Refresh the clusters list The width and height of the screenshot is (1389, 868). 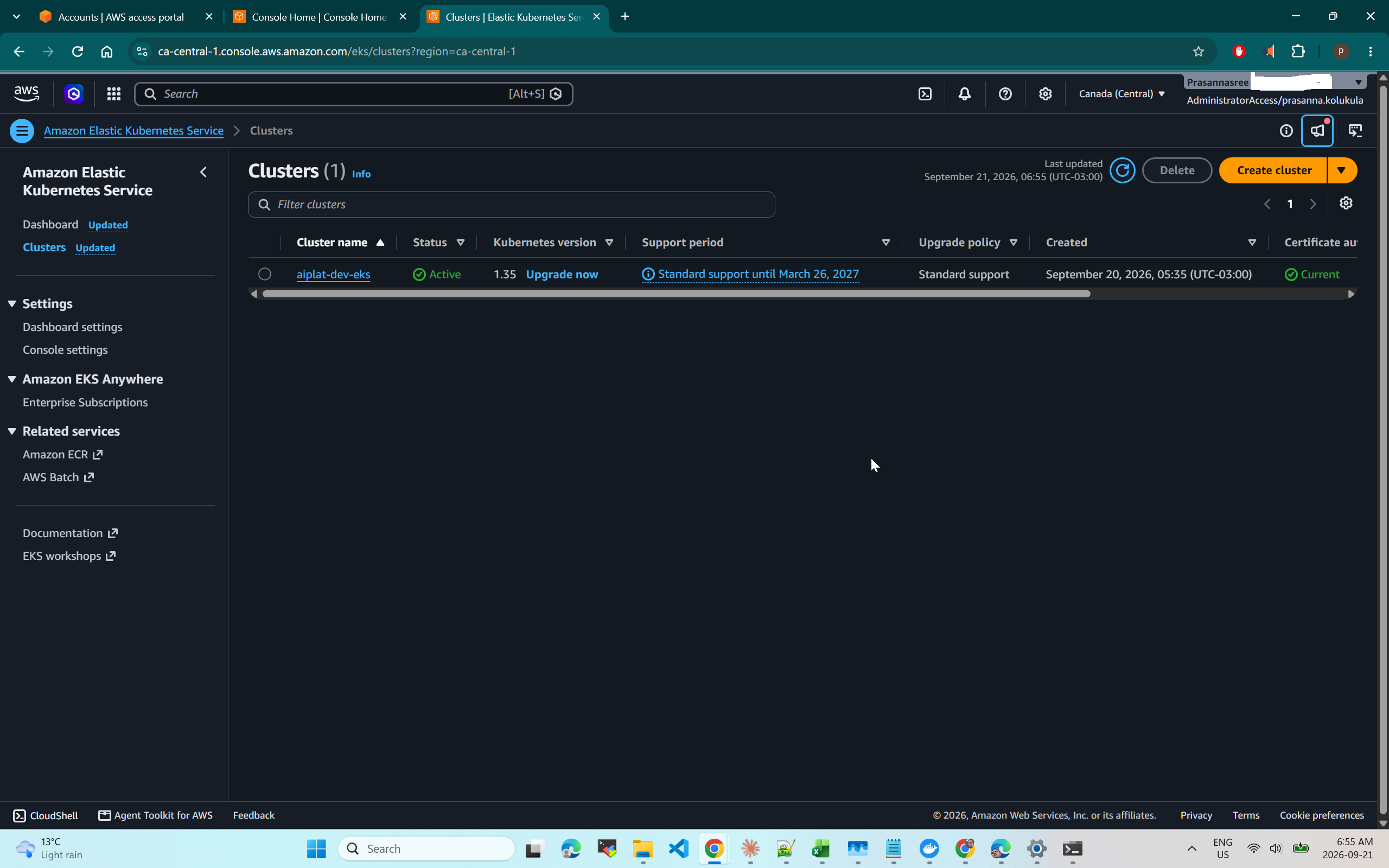pos(1122,170)
